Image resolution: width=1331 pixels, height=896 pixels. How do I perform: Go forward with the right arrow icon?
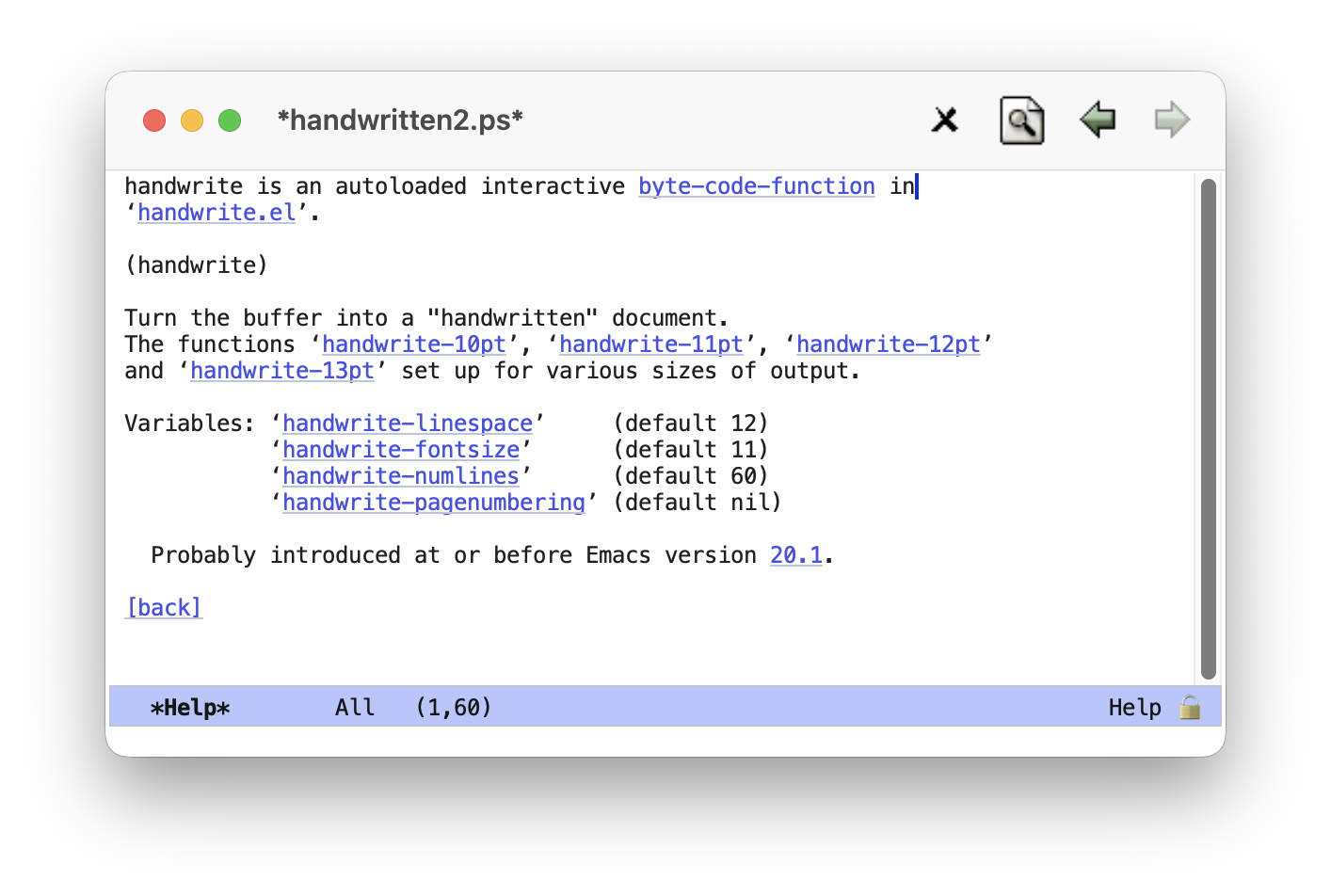pyautogui.click(x=1172, y=120)
